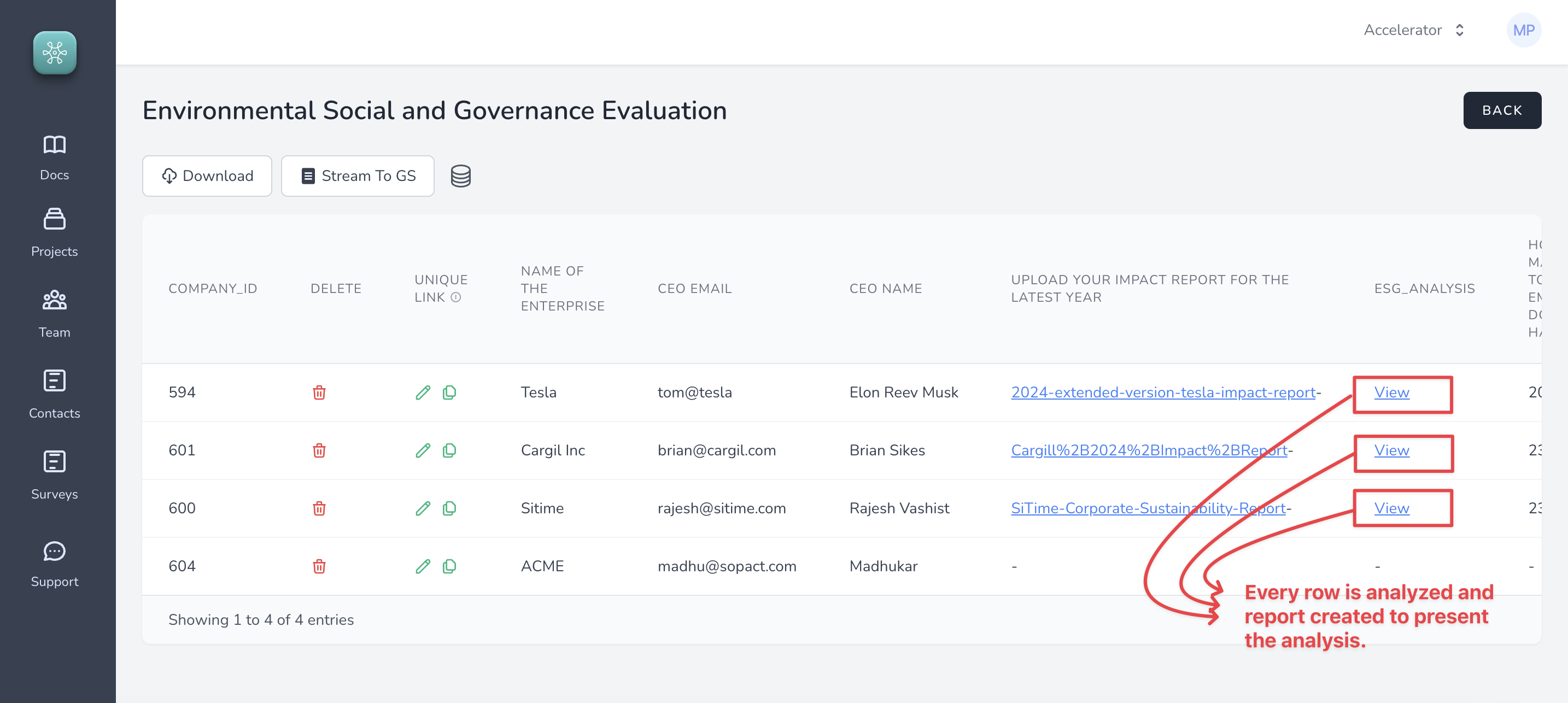Image resolution: width=1568 pixels, height=703 pixels.
Task: Open Support chat in sidebar
Action: point(54,564)
